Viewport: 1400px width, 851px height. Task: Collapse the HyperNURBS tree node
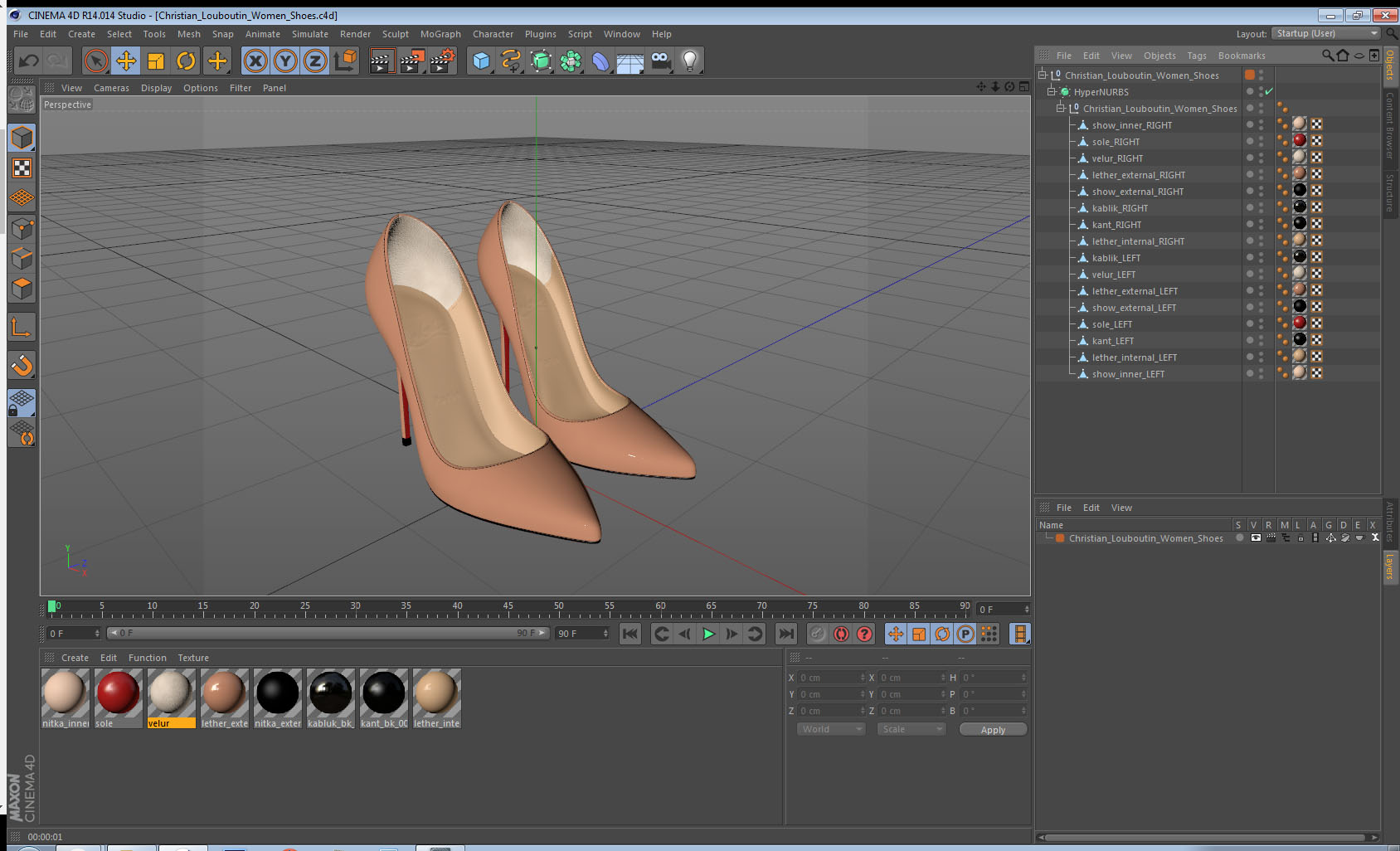(x=1051, y=91)
